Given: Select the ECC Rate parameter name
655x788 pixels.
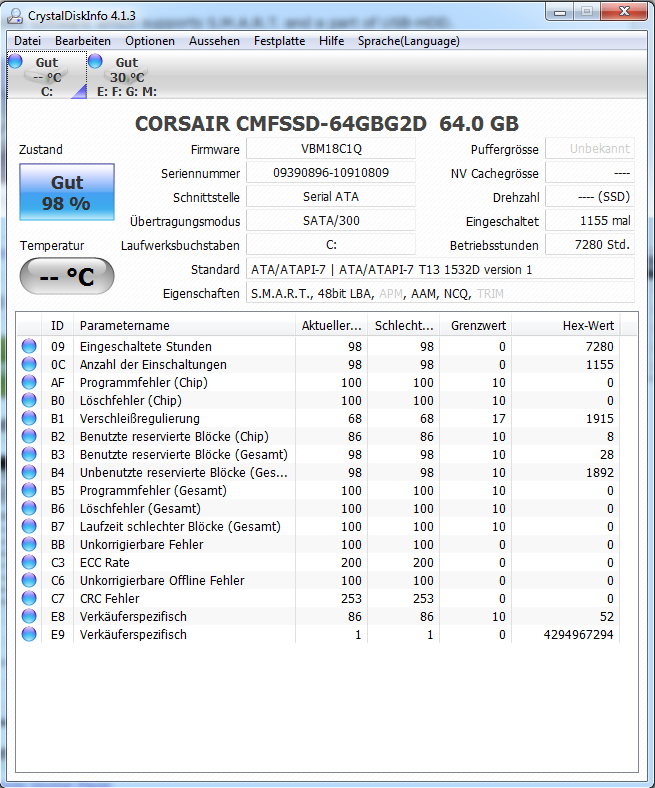Looking at the screenshot, I should pyautogui.click(x=105, y=562).
